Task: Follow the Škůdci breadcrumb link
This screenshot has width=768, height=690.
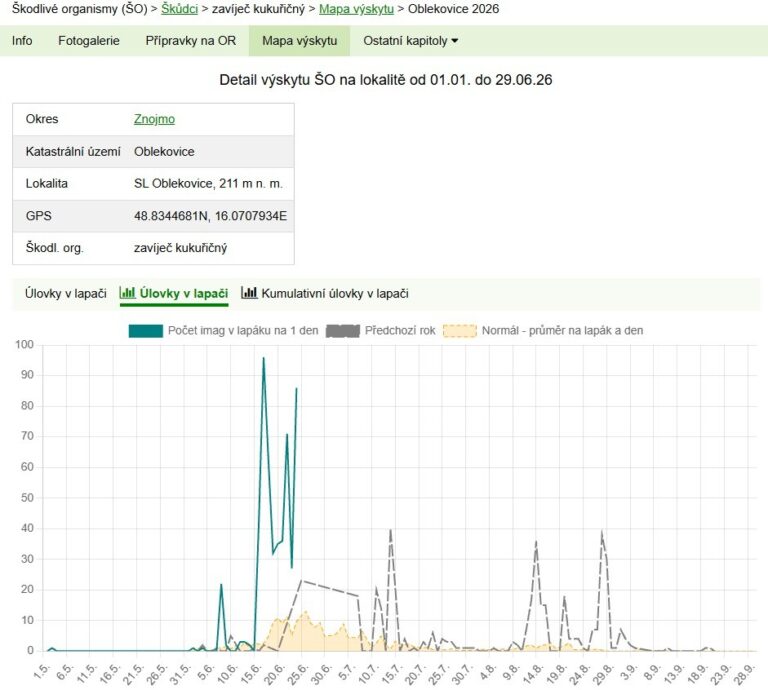Action: click(x=179, y=9)
